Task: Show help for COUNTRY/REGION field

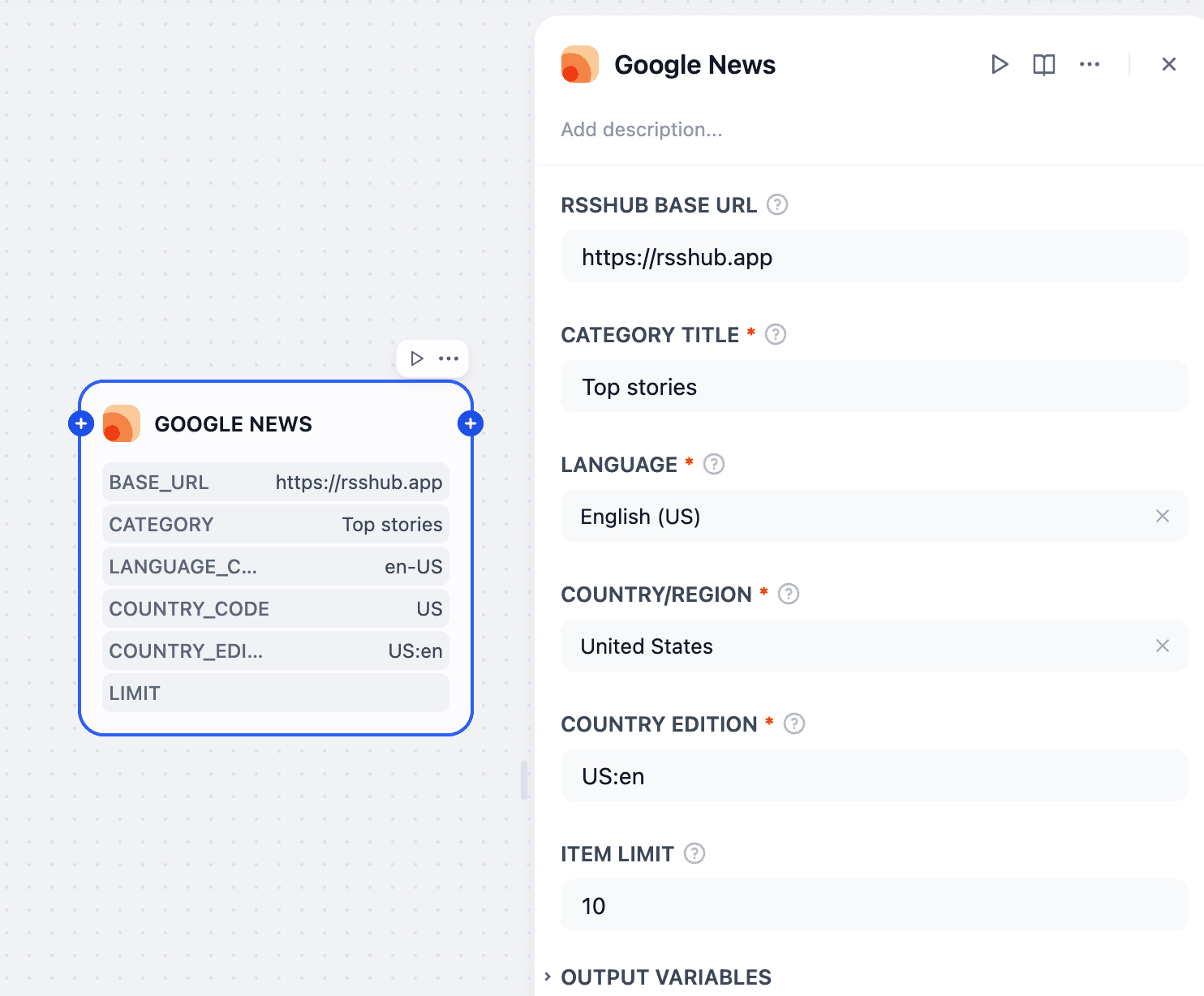Action: [x=789, y=594]
